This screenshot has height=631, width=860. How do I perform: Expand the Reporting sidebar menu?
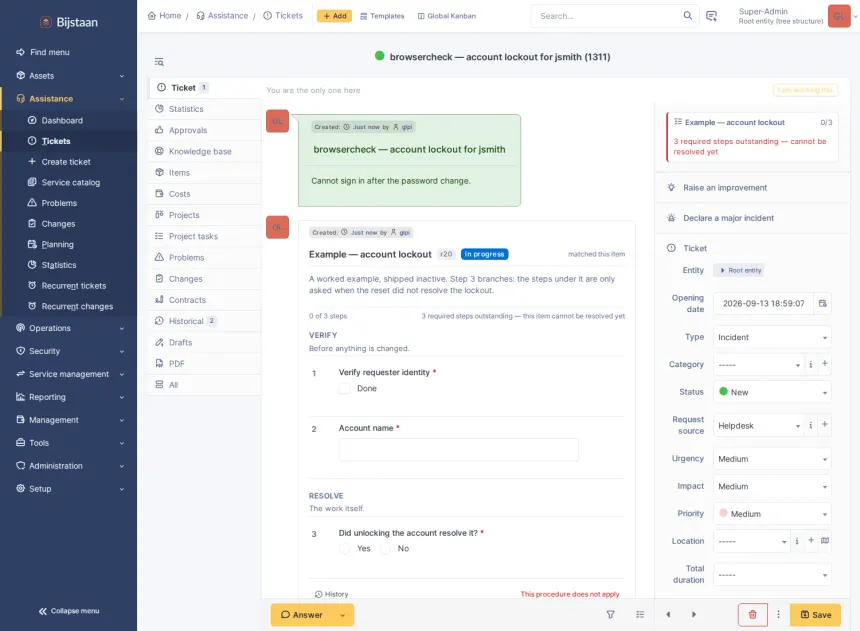69,397
